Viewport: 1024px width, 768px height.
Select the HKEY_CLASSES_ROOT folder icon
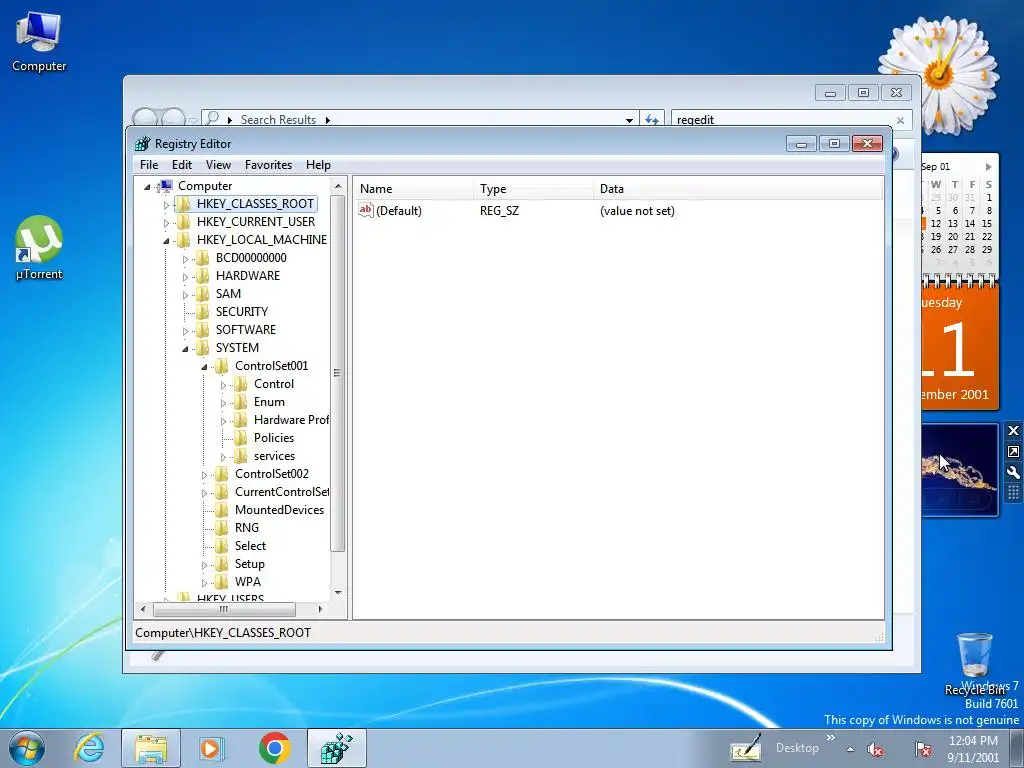(x=184, y=204)
